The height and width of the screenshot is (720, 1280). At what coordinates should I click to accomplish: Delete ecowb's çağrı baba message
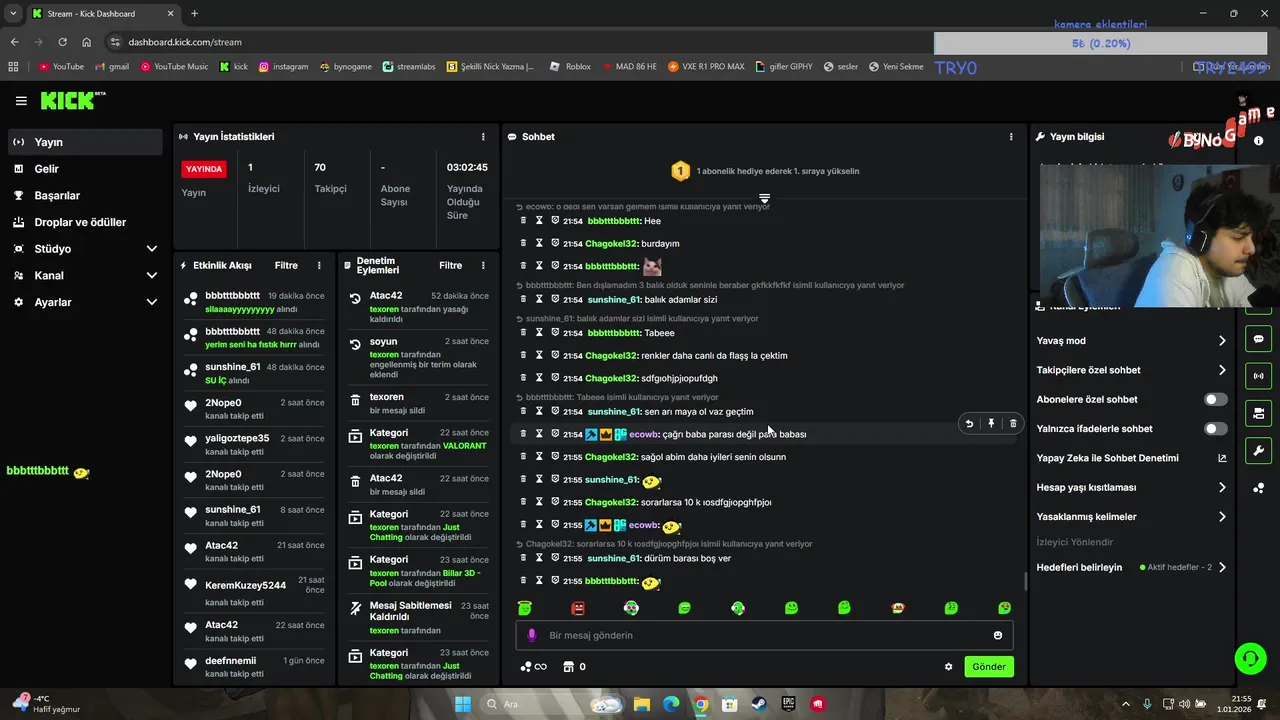1013,424
